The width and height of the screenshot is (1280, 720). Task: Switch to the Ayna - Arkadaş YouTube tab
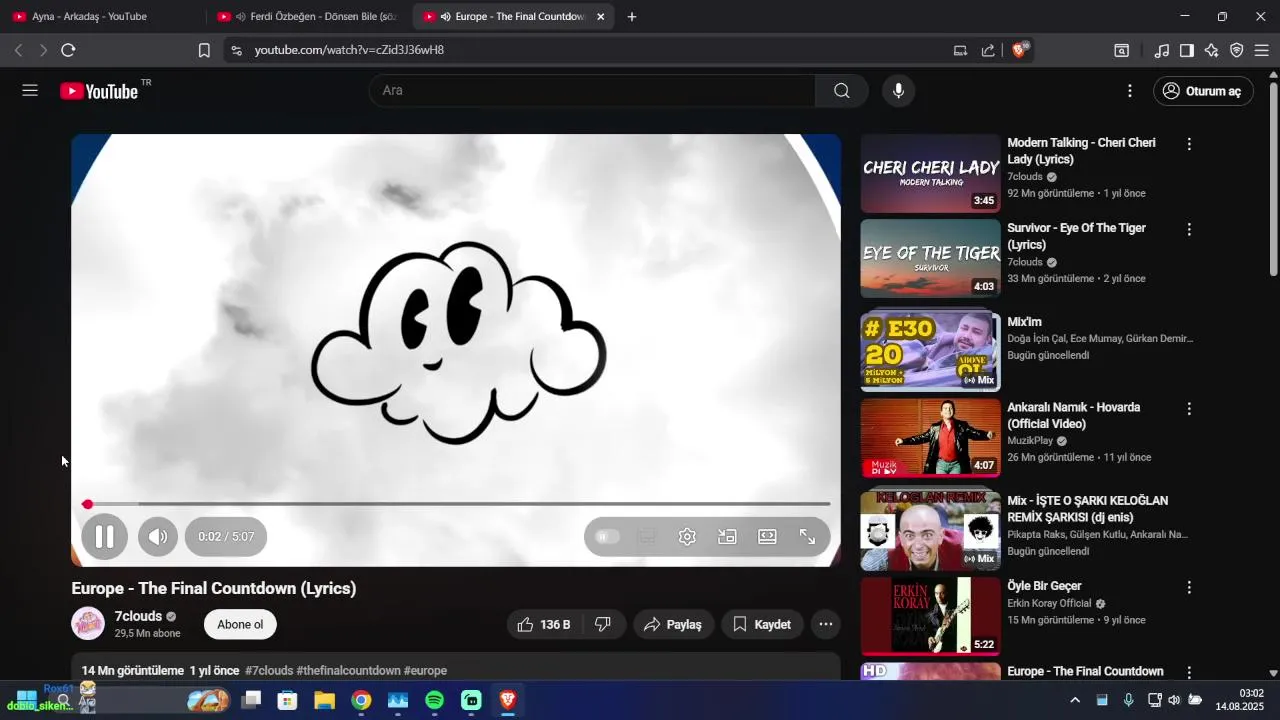[x=100, y=17]
